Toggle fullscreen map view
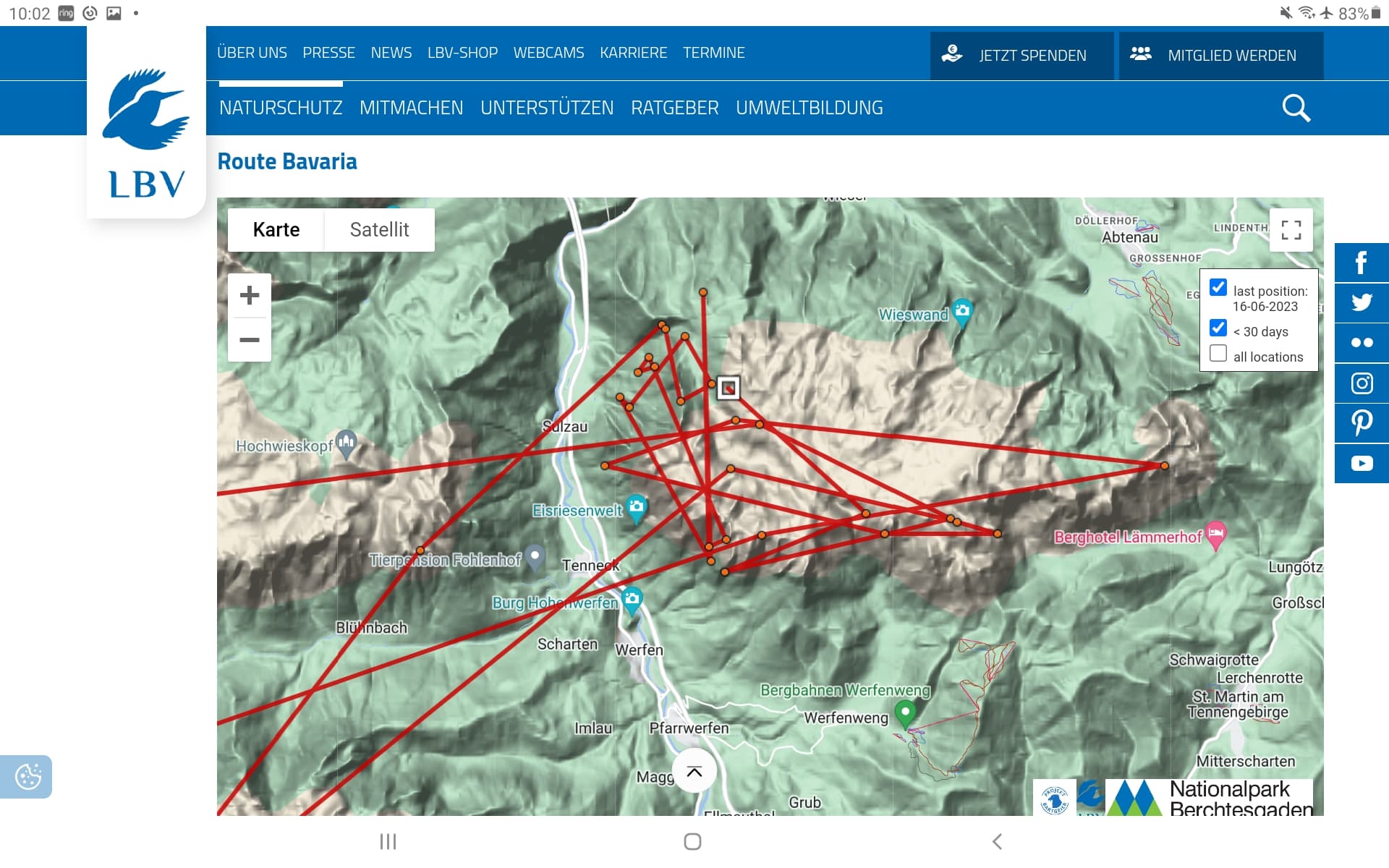The image size is (1389, 868). point(1291,230)
